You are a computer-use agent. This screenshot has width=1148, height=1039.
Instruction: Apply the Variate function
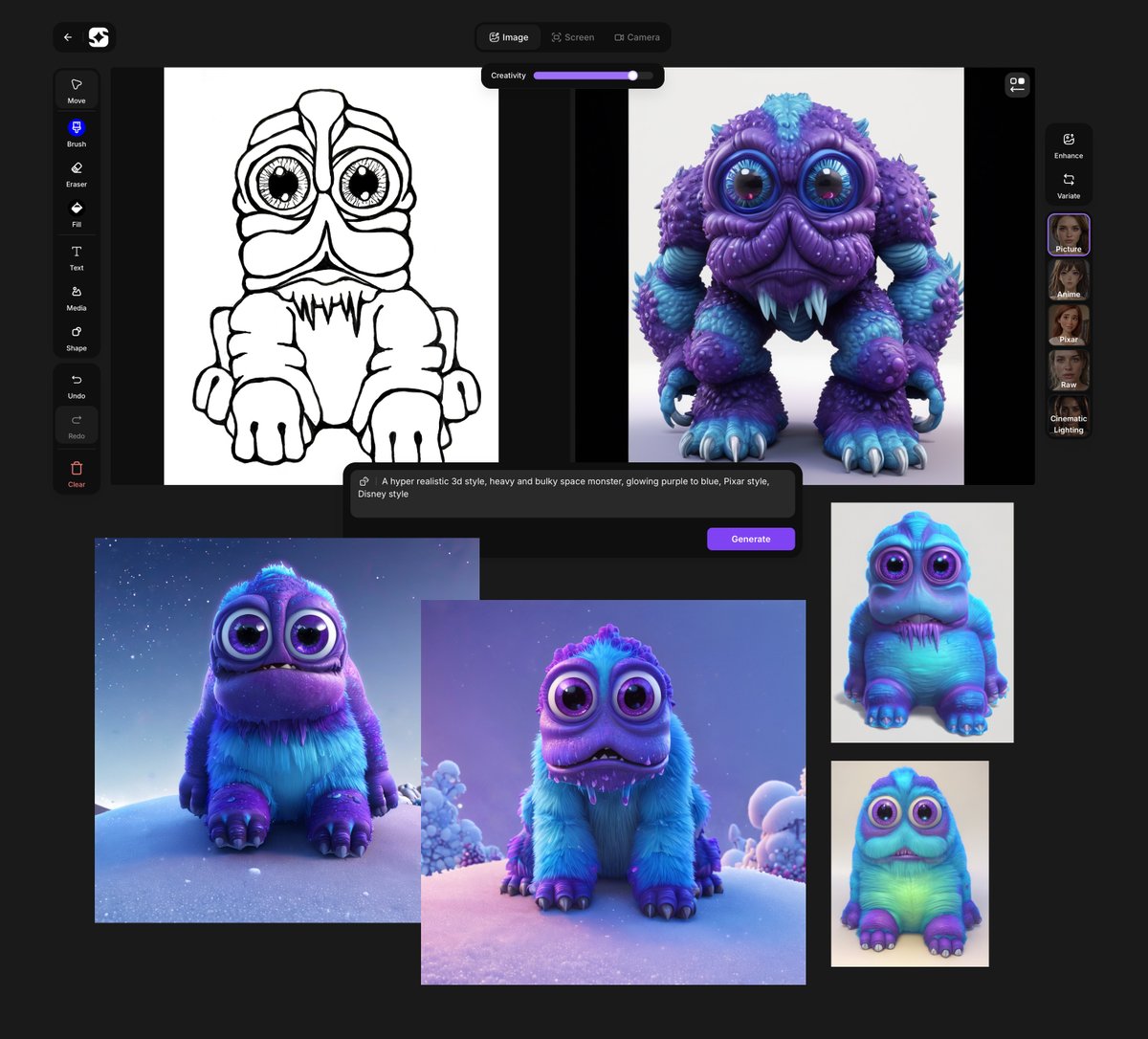pyautogui.click(x=1068, y=187)
